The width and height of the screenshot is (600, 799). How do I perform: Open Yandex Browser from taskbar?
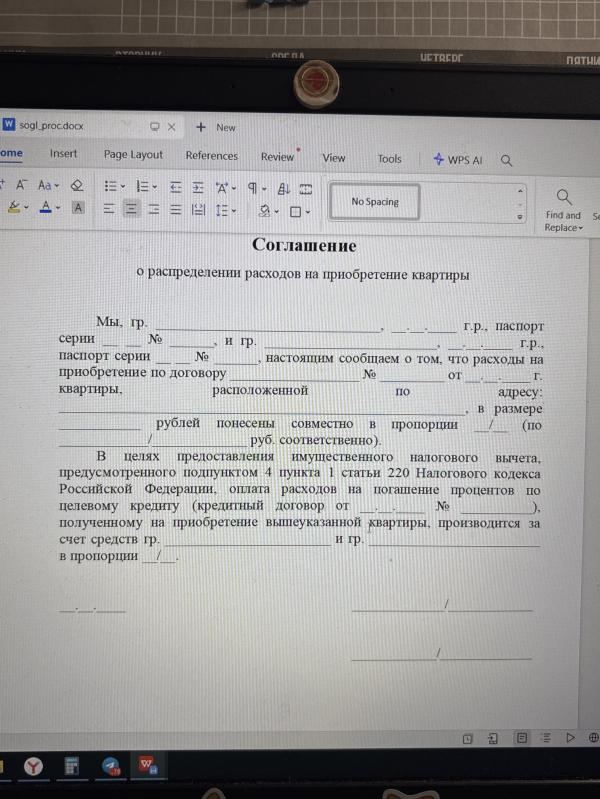33,765
